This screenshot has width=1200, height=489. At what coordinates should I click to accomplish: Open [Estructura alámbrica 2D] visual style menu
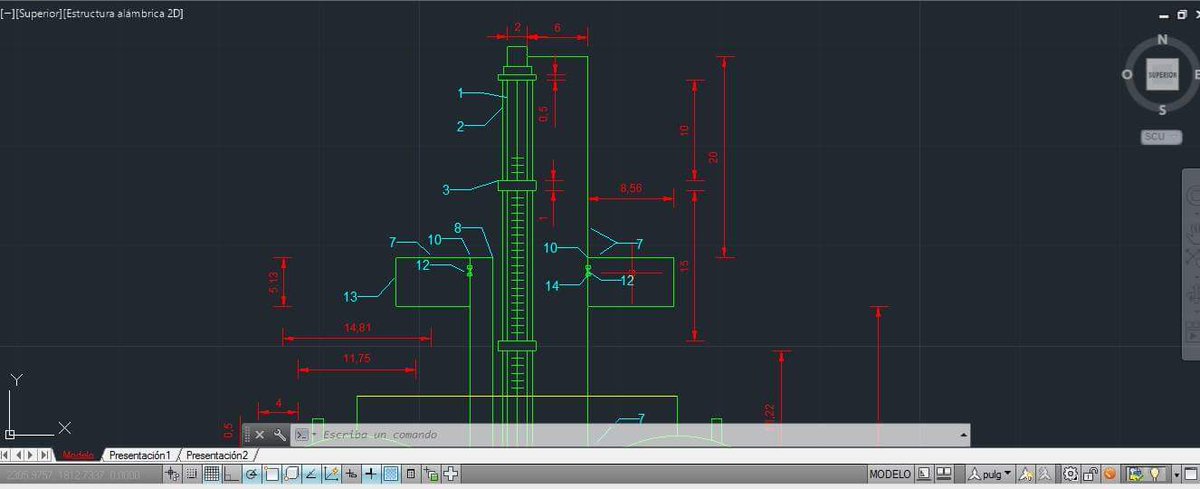122,13
